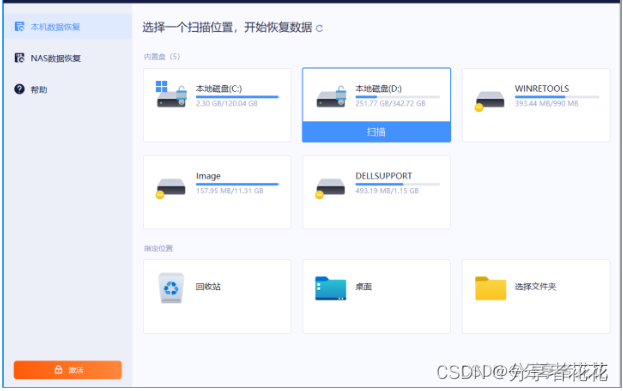Click the 指定位置 section header

pyautogui.click(x=158, y=248)
